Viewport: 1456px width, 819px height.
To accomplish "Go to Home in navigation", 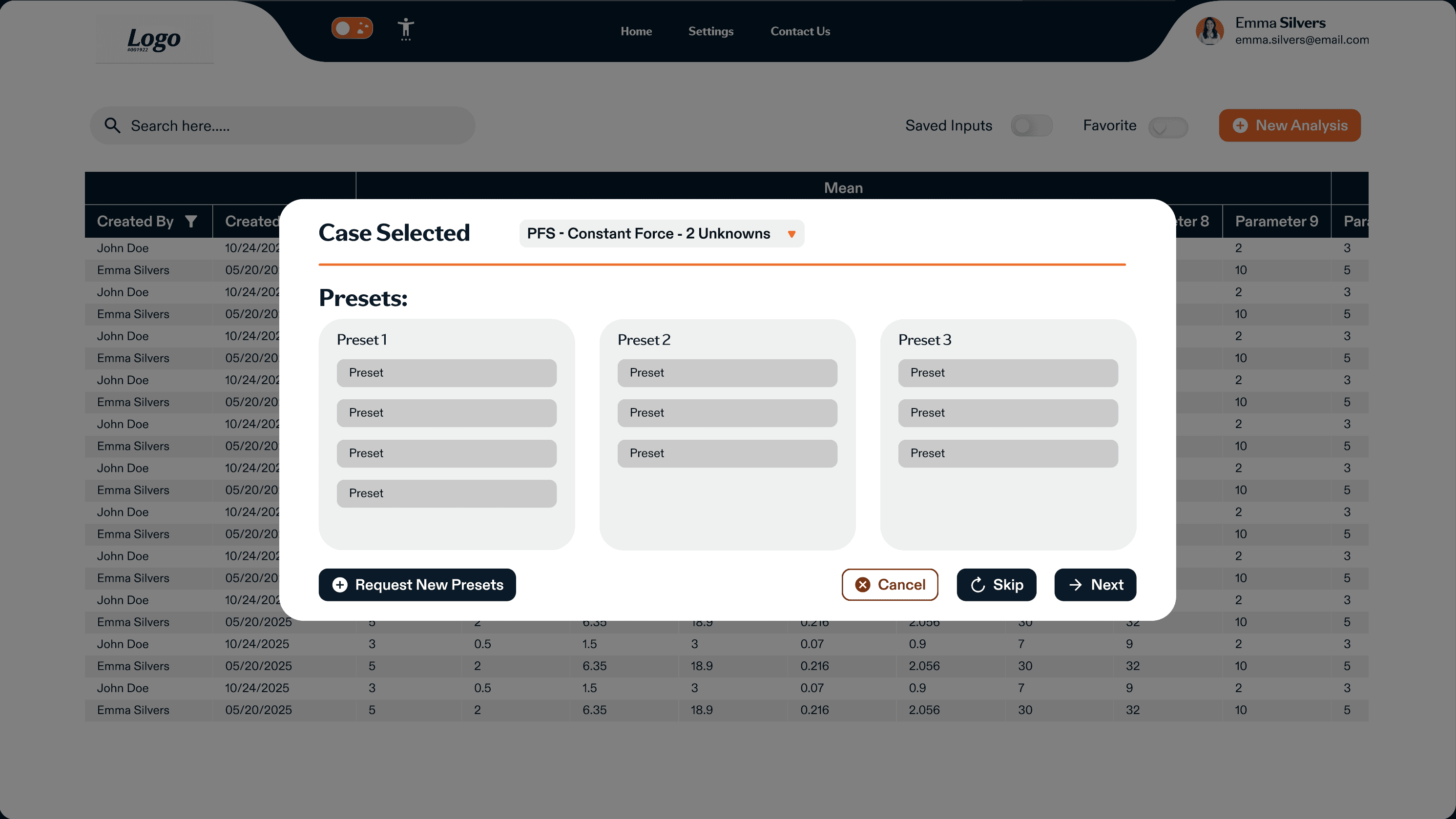I will [636, 31].
